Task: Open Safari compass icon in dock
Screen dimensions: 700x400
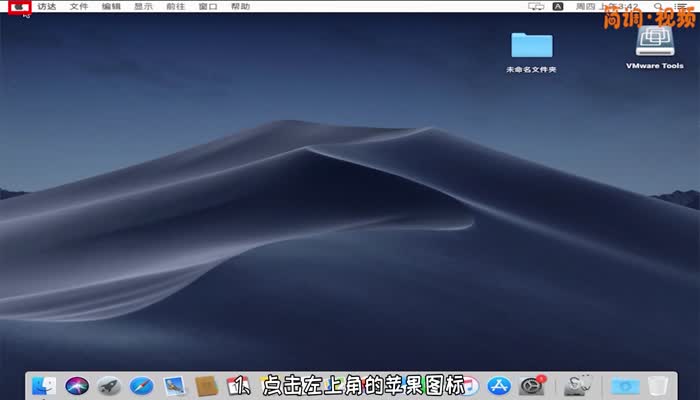Action: 141,386
